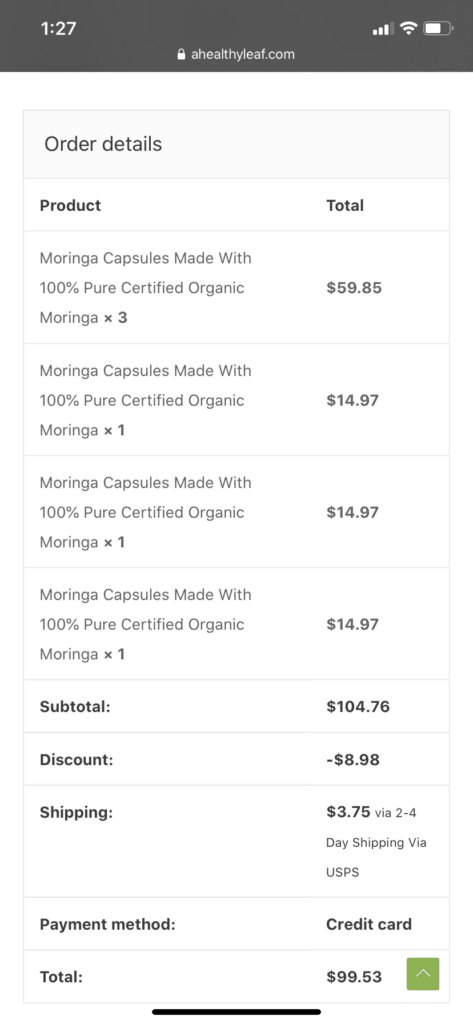Click the -$8.98 discount amount
The image size is (473, 1024).
pos(353,760)
